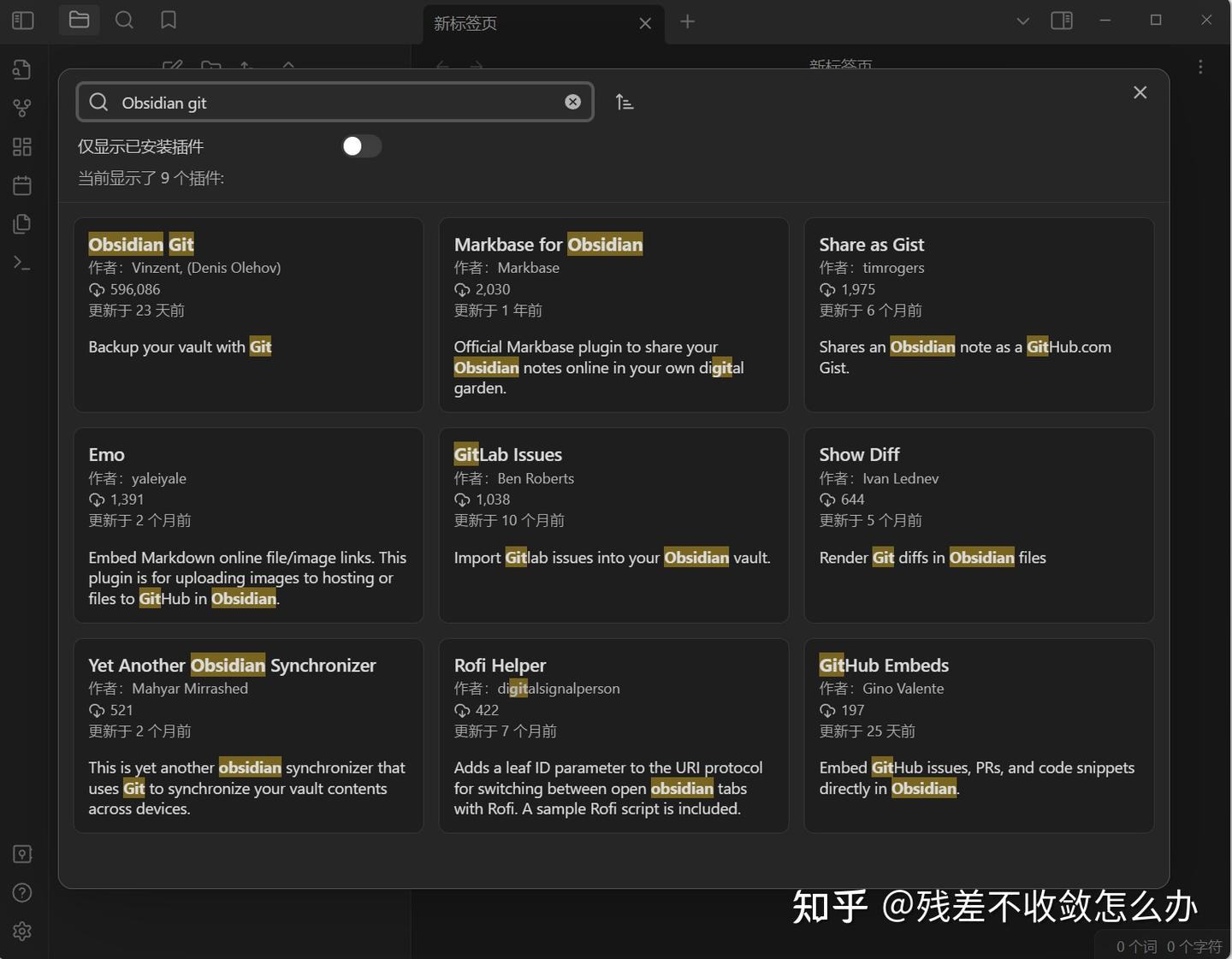
Task: Open the tab list chevron near the top right
Action: [x=1022, y=21]
